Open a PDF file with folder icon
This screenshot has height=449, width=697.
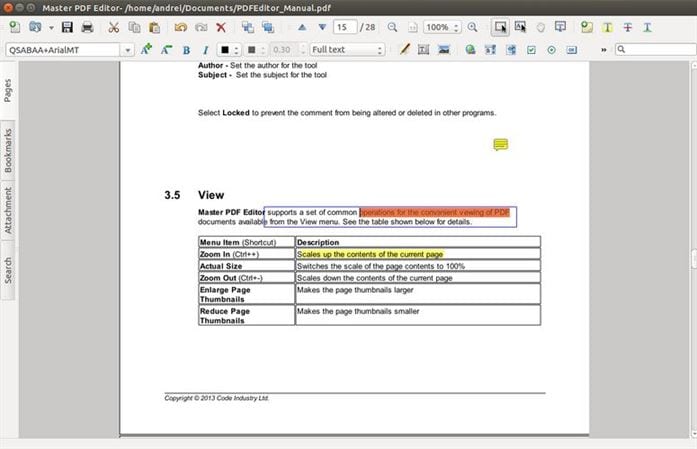[x=35, y=27]
